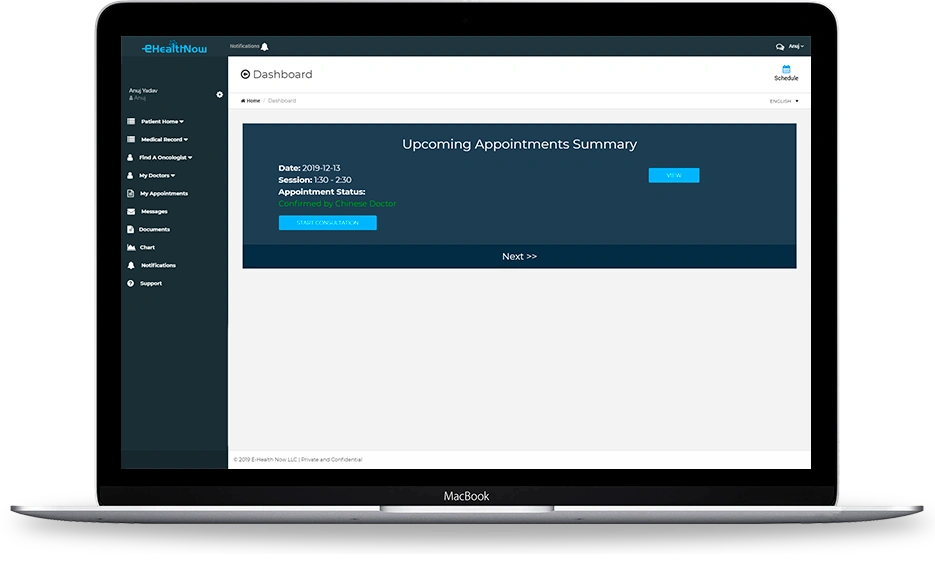Open the chat bubbles icon in header

pyautogui.click(x=779, y=46)
